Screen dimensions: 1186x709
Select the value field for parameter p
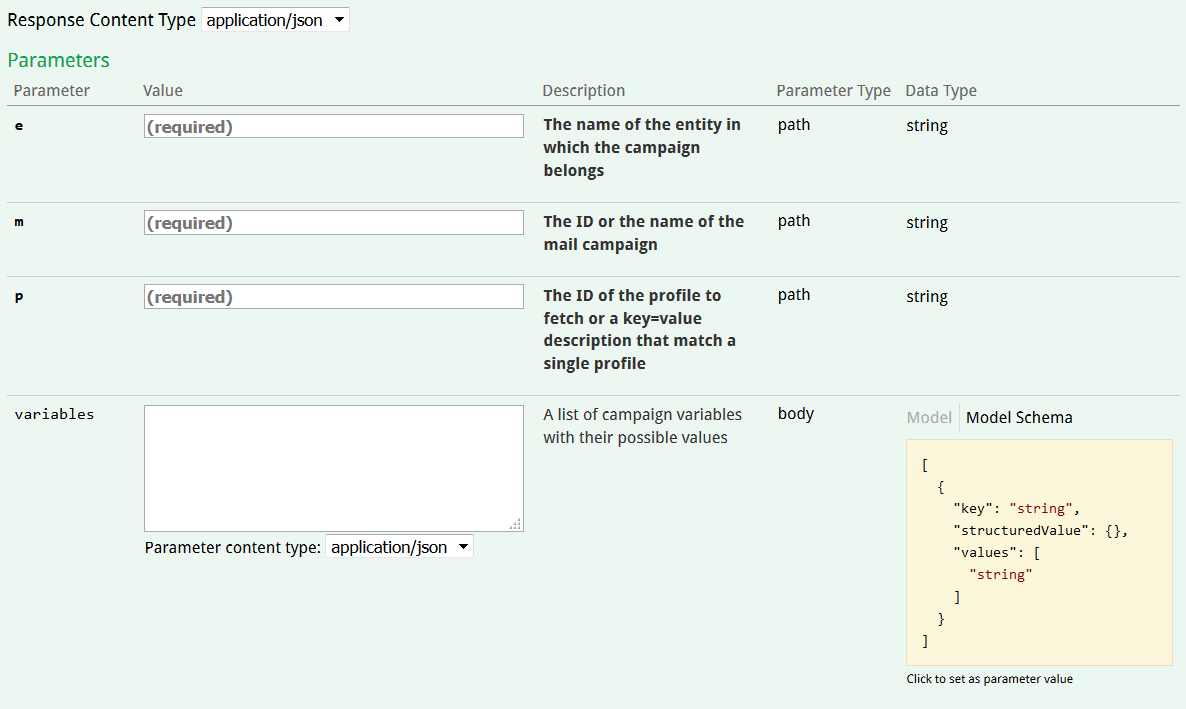tap(333, 296)
